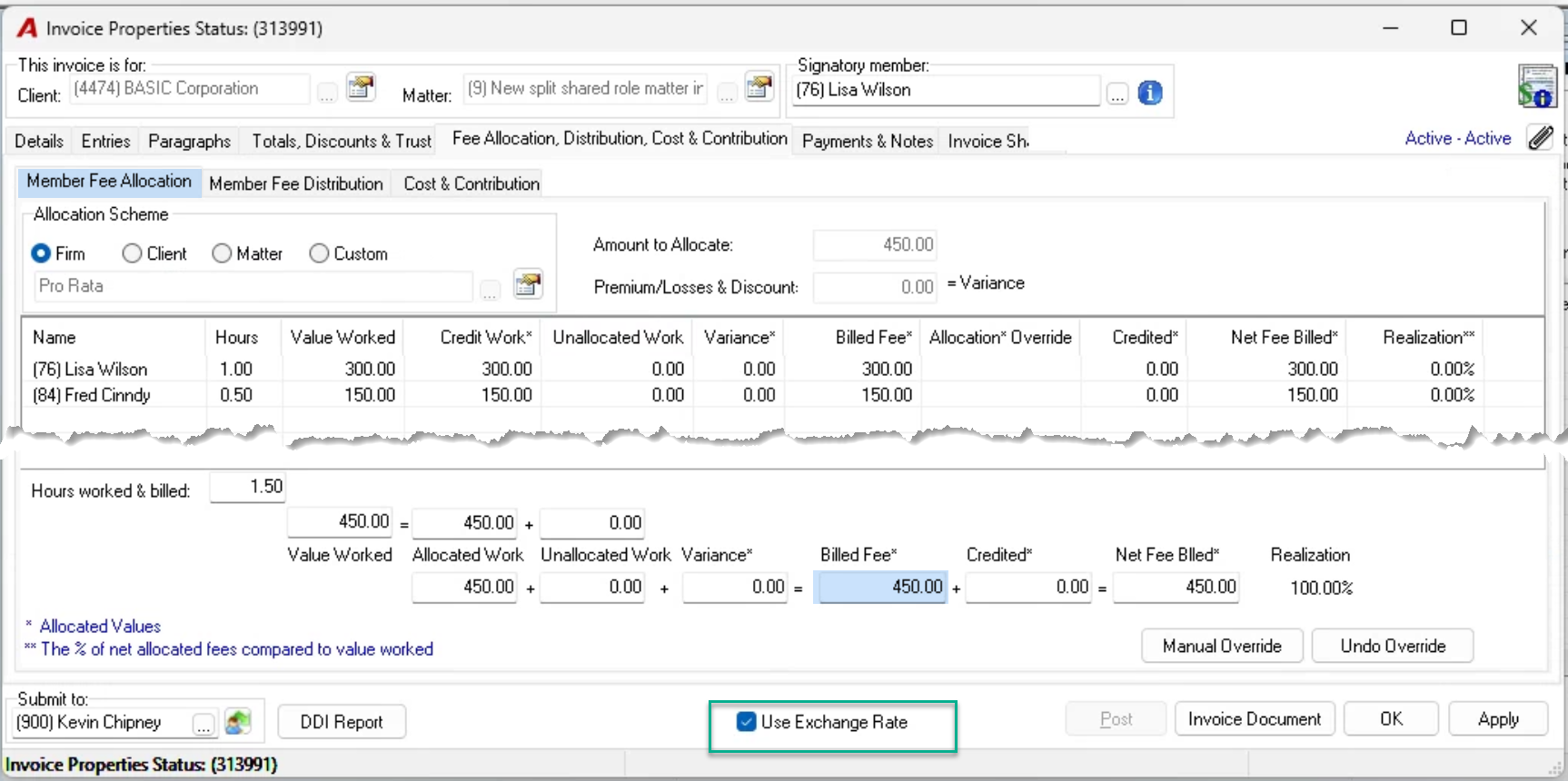Open the Cost & Contribution sub-tab
The height and width of the screenshot is (781, 1568).
(471, 183)
